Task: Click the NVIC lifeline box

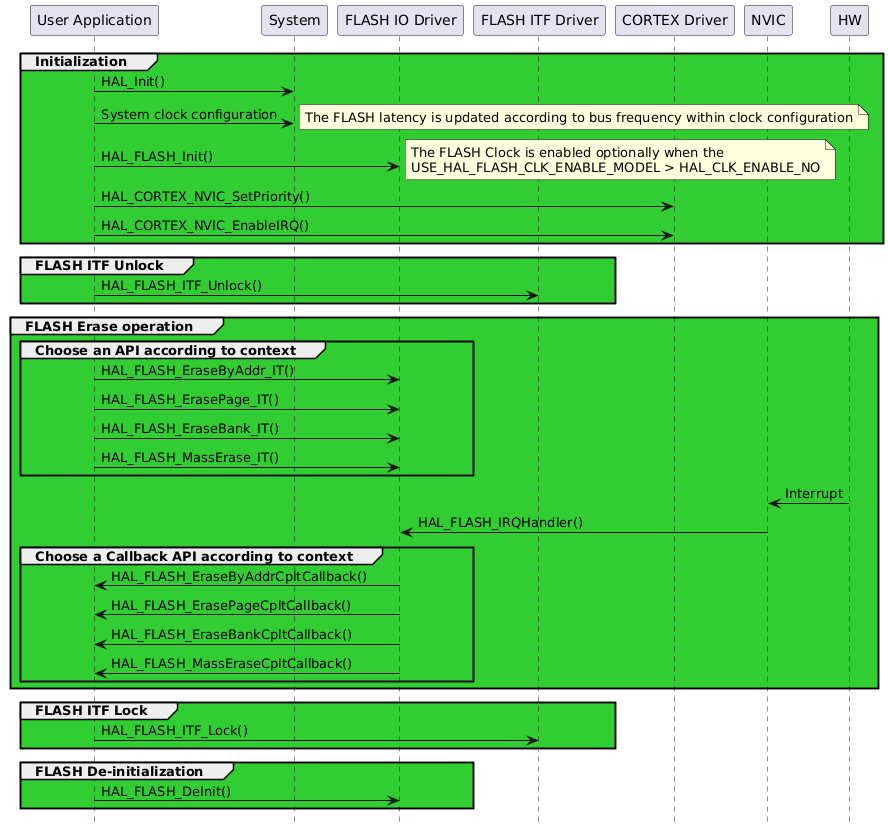Action: [767, 20]
